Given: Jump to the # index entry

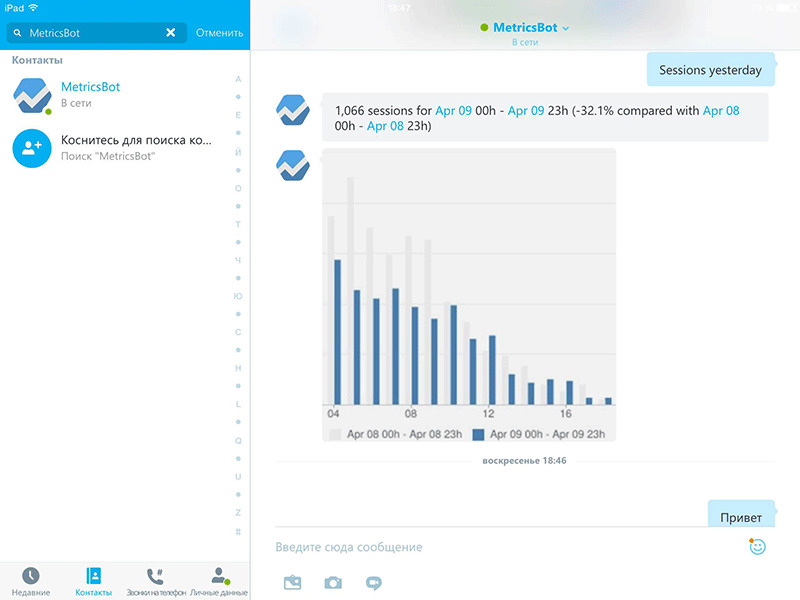Looking at the screenshot, I should [x=238, y=532].
